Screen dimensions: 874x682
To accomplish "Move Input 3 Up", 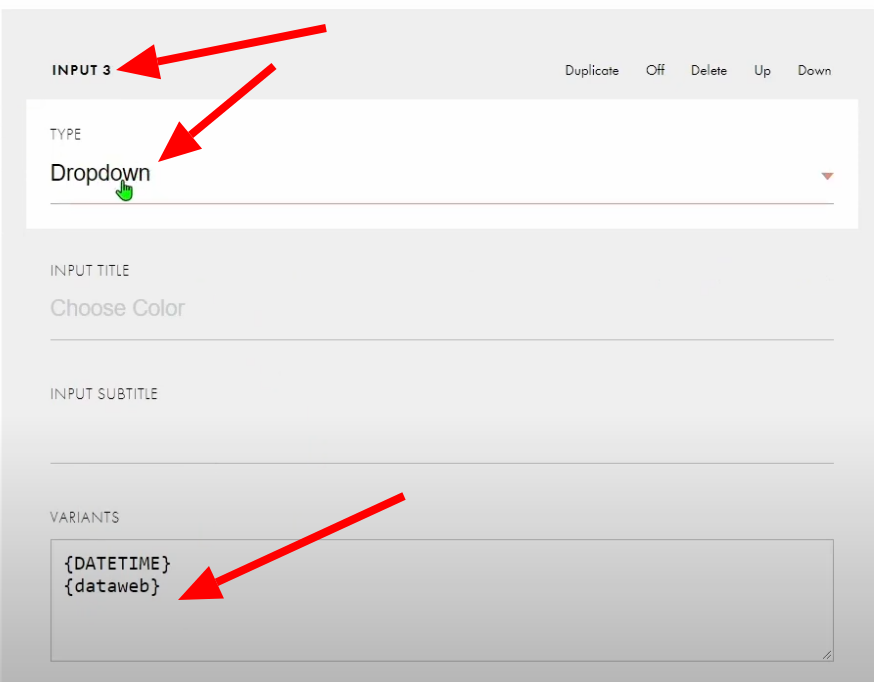I will point(762,71).
